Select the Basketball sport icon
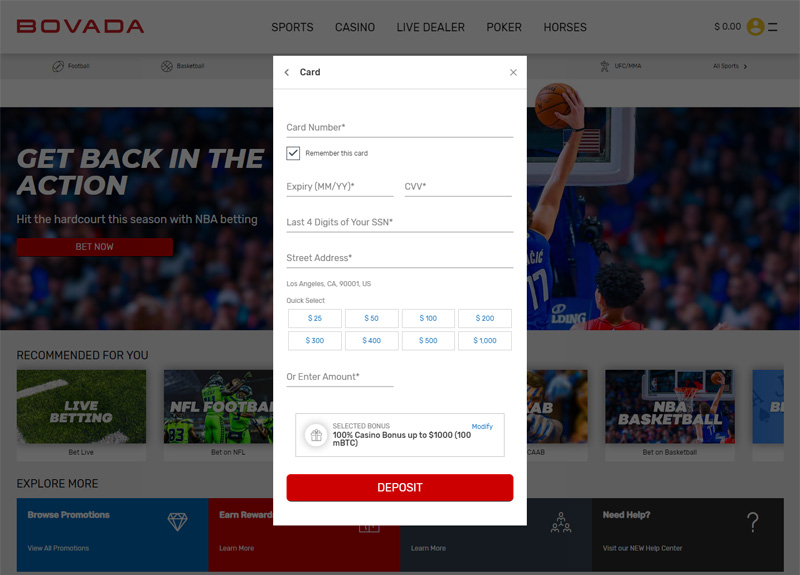 pyautogui.click(x=167, y=66)
